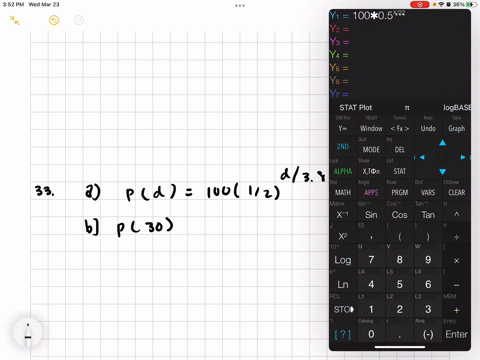Click the question mark help key
Screen dimensions: 480x360
(343, 334)
